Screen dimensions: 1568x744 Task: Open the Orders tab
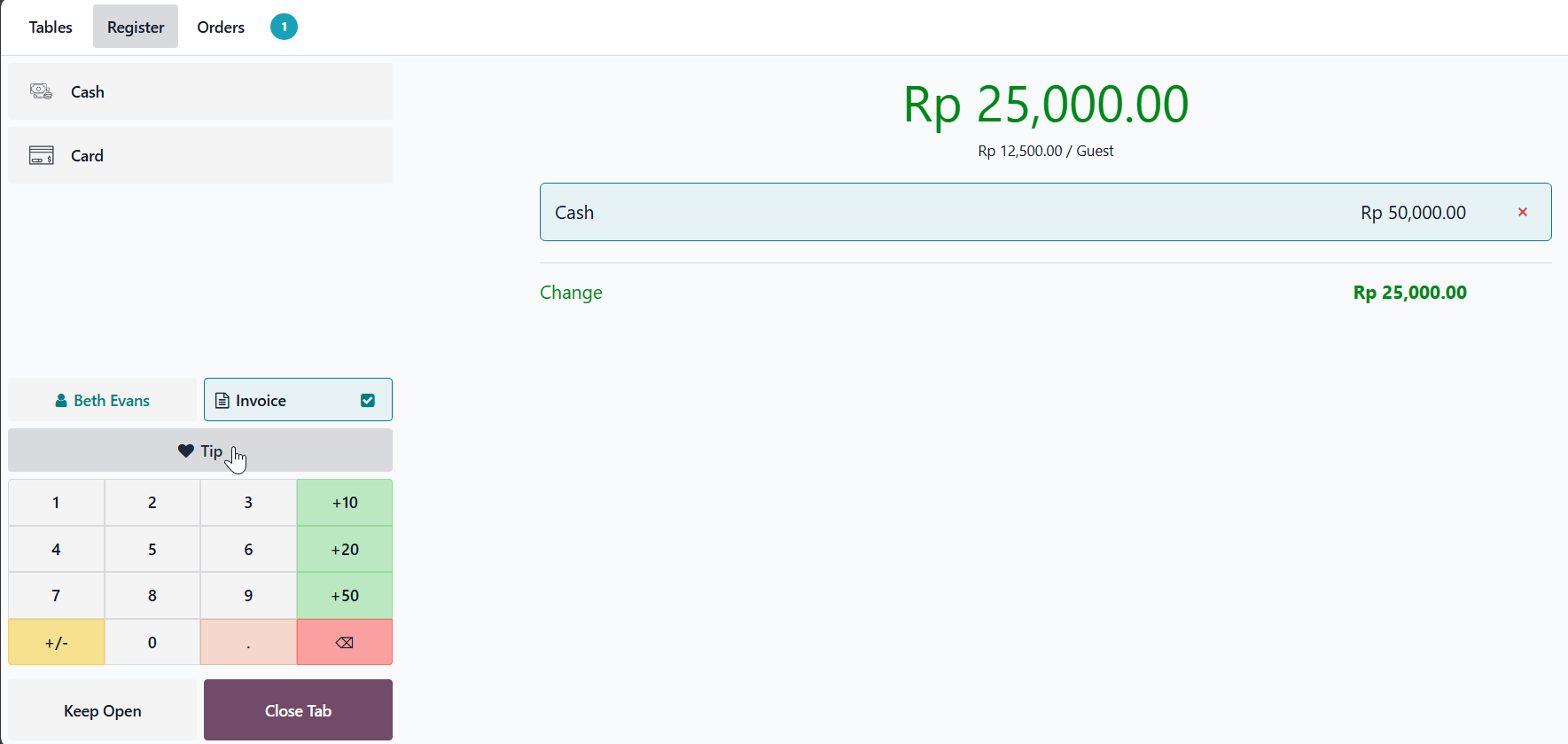[221, 27]
